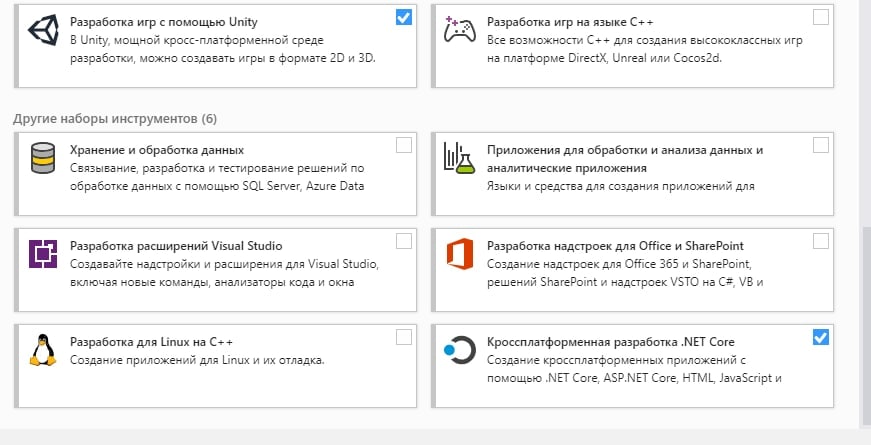Enable Visual Studio extension development checkbox
Viewport: 871px width, 445px height.
point(404,241)
